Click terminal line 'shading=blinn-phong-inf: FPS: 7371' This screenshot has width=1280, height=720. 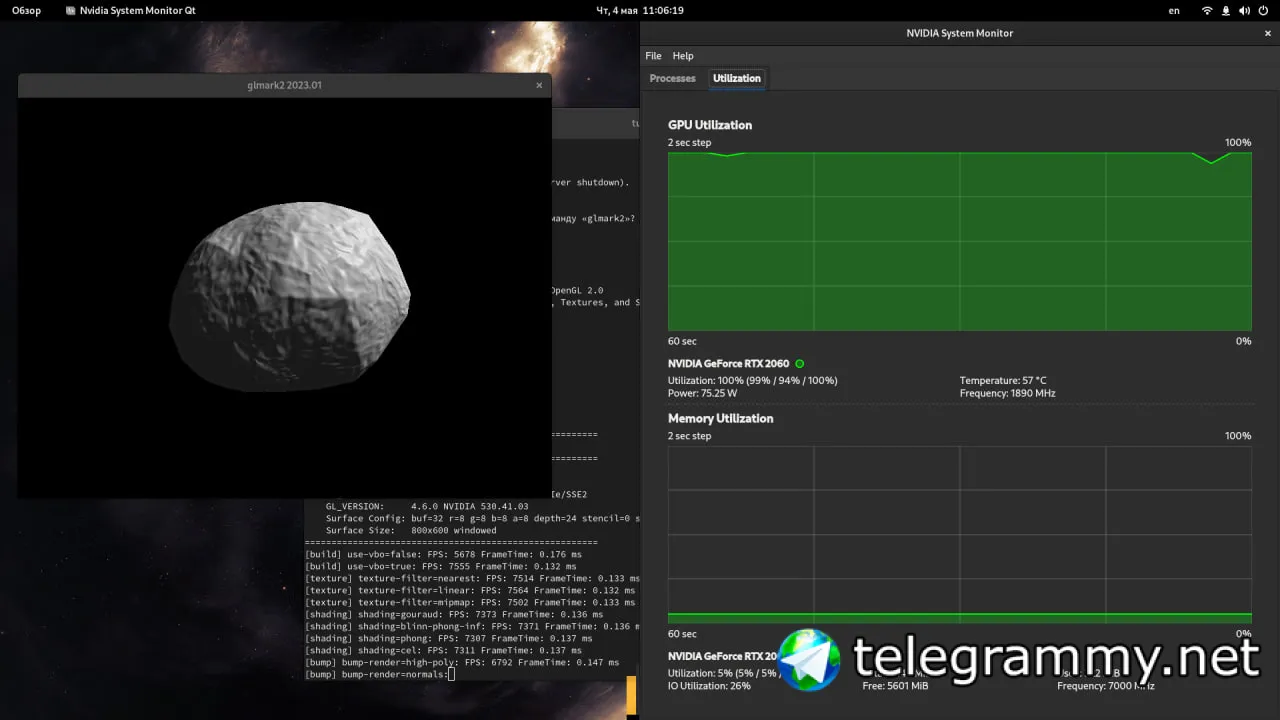click(472, 626)
